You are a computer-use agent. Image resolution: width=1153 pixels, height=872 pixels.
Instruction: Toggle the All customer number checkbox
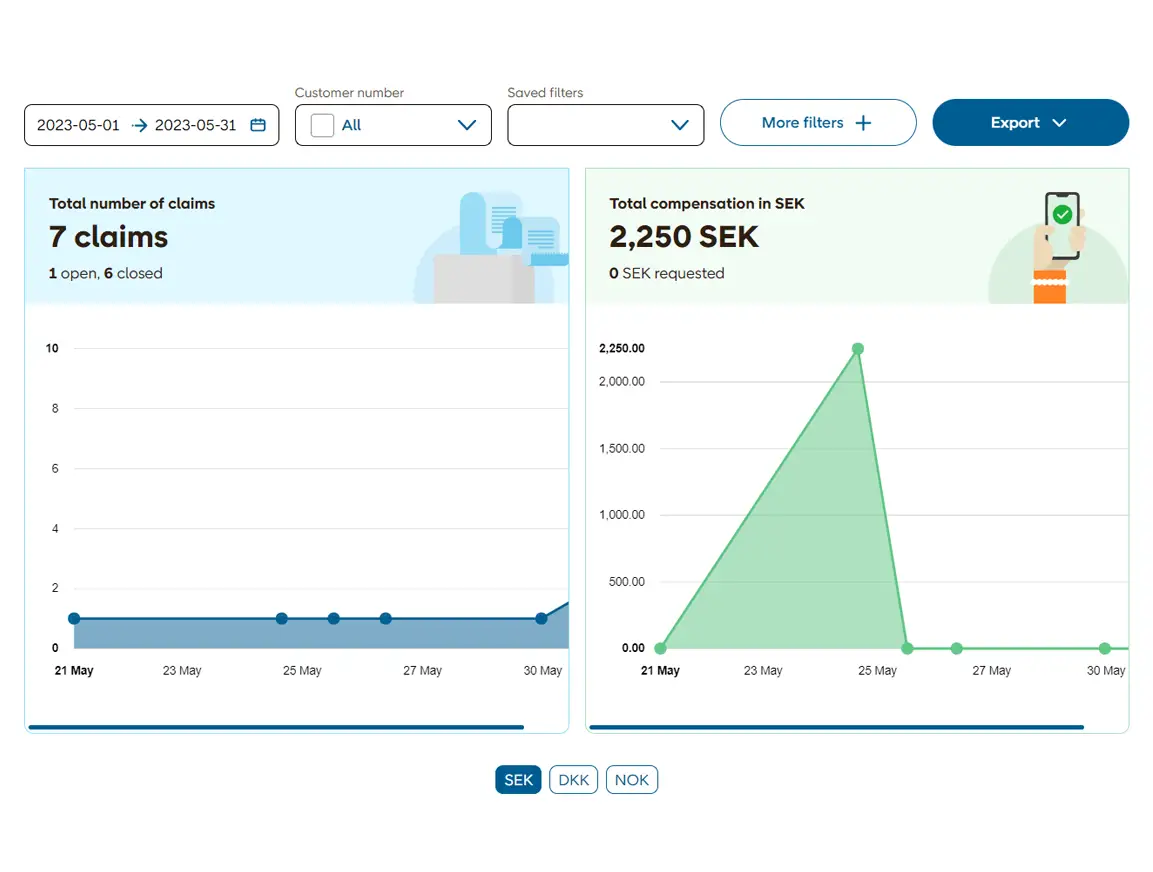pyautogui.click(x=322, y=125)
